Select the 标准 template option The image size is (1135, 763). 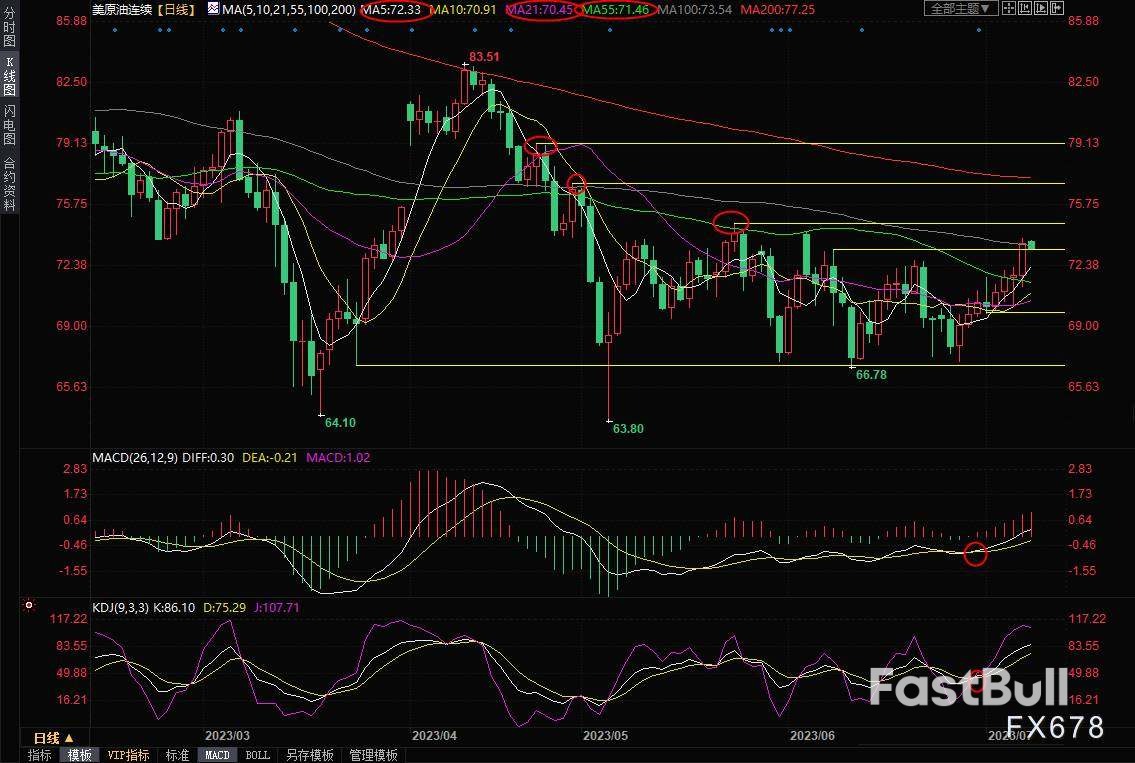pos(177,755)
